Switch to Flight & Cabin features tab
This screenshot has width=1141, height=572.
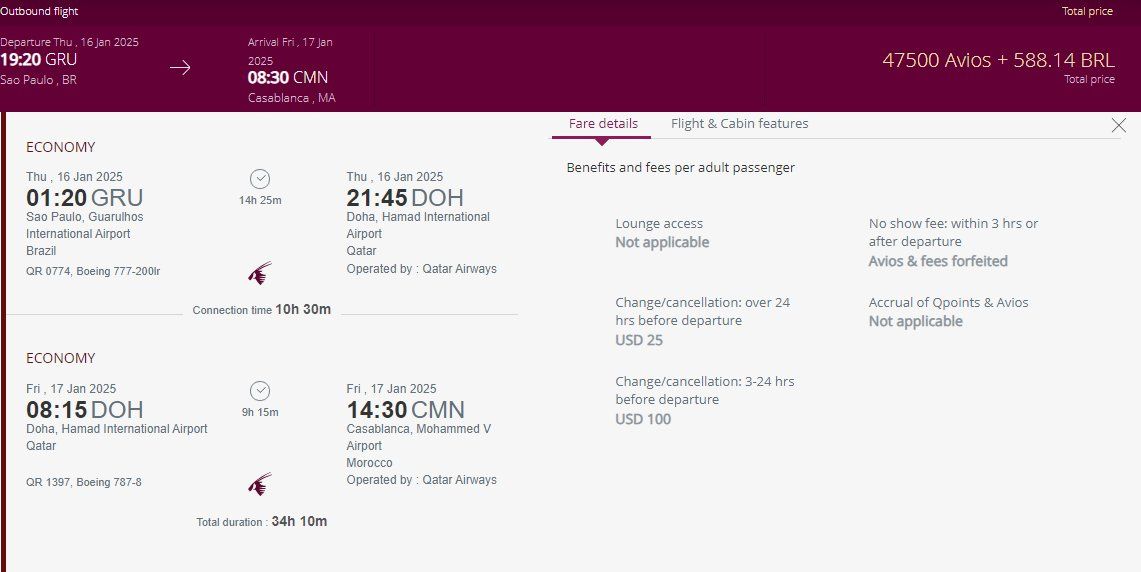(739, 124)
